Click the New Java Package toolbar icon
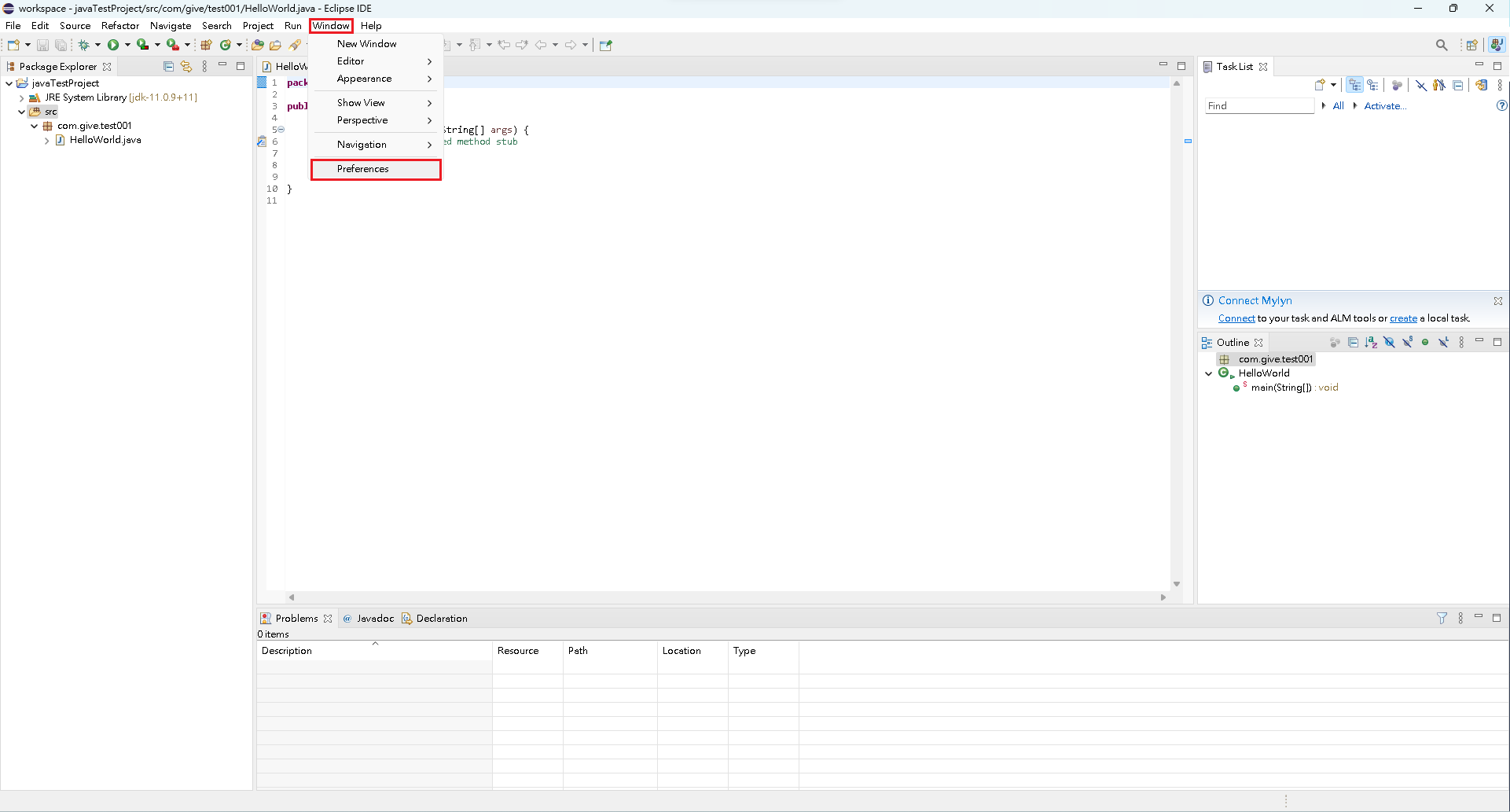This screenshot has width=1510, height=812. tap(206, 45)
